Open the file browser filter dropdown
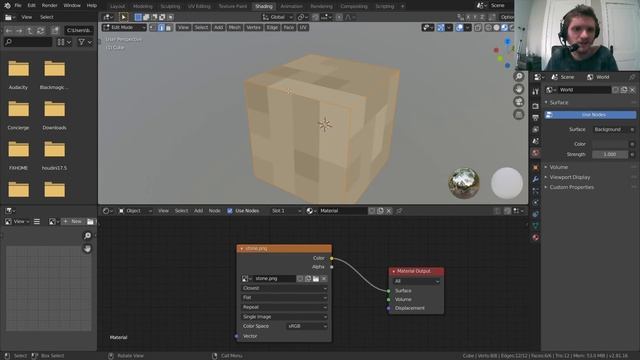 [x=85, y=42]
